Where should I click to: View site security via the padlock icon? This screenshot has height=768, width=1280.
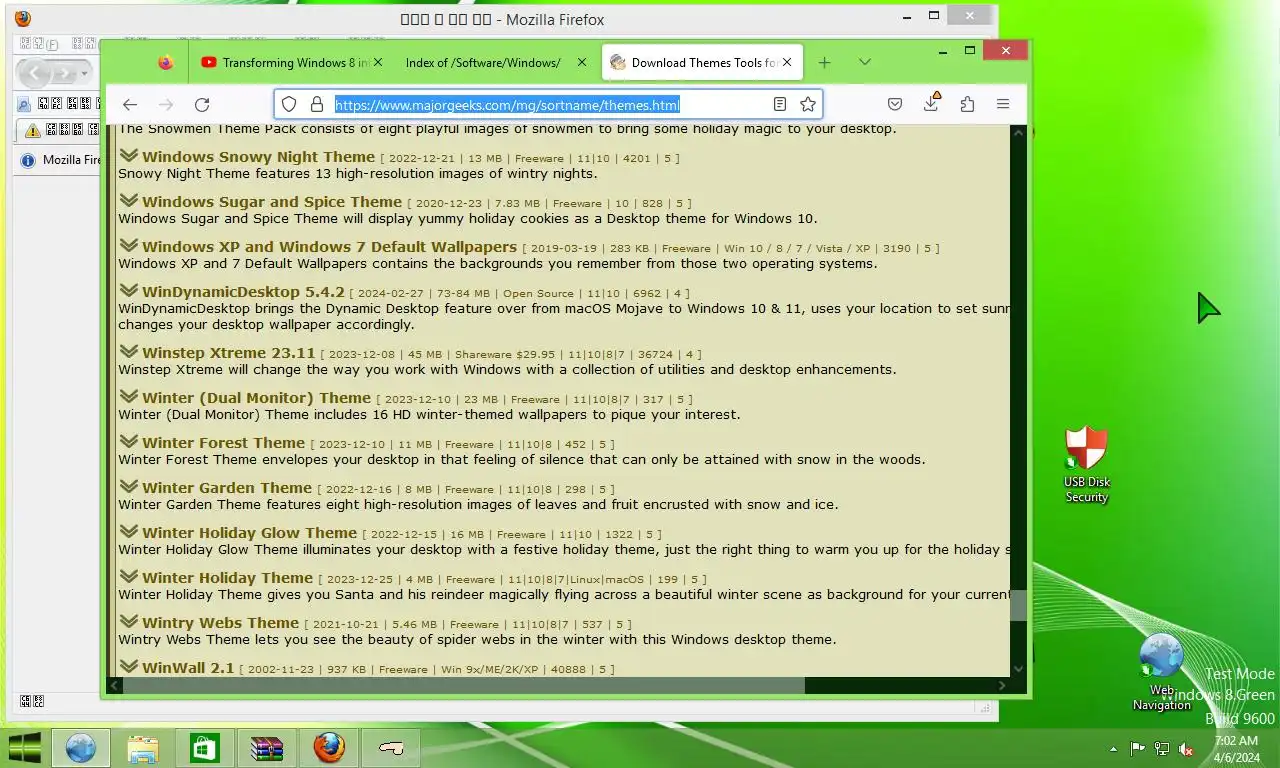317,104
